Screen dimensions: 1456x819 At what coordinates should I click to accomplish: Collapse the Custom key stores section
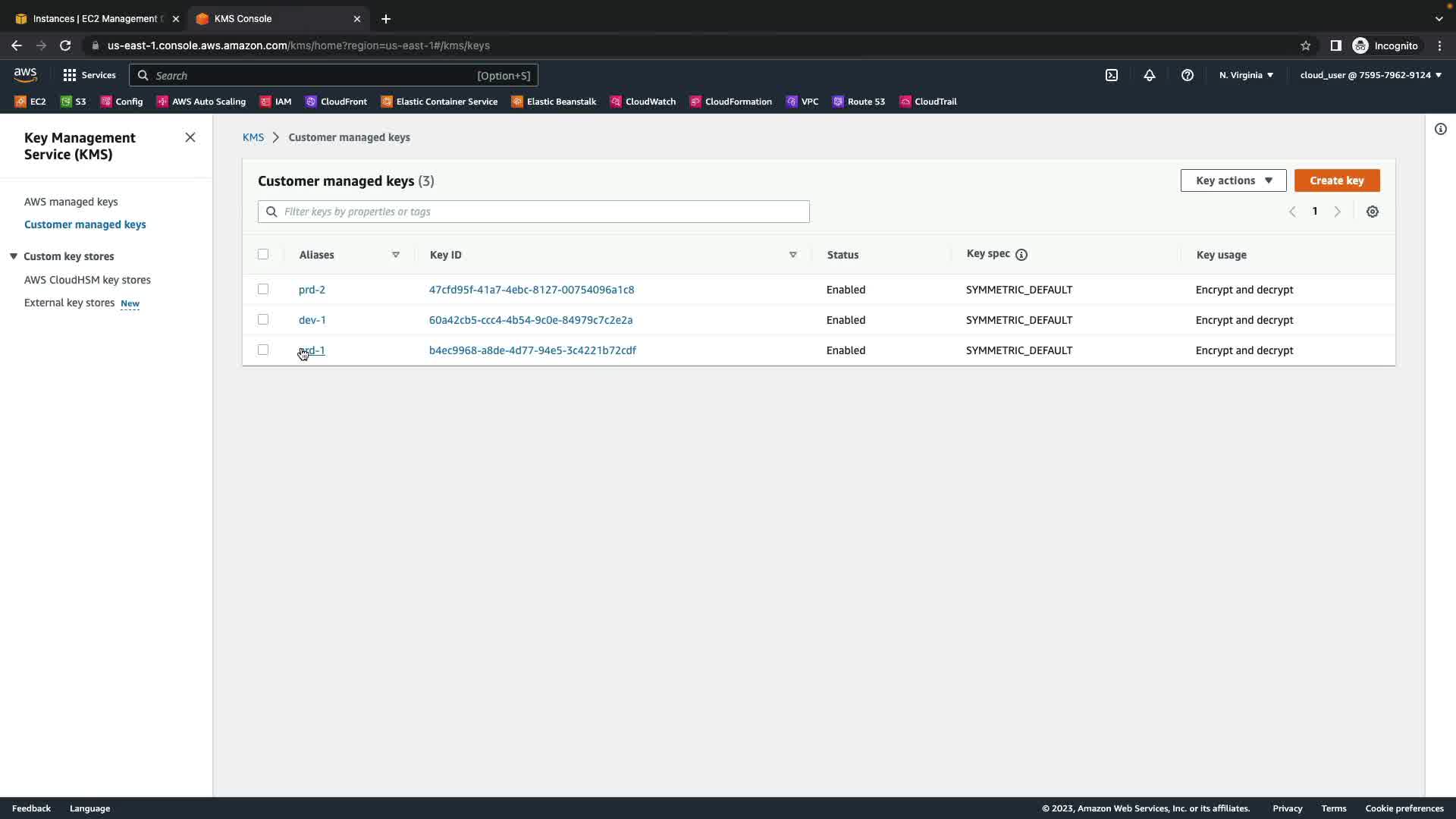click(x=14, y=256)
